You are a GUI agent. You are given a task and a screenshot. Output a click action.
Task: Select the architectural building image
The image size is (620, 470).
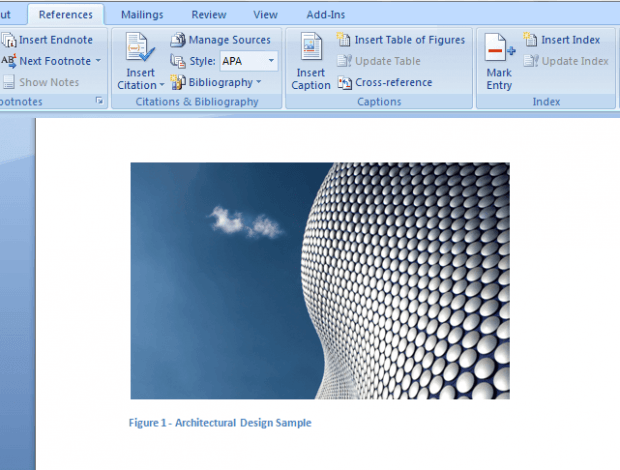(x=320, y=281)
